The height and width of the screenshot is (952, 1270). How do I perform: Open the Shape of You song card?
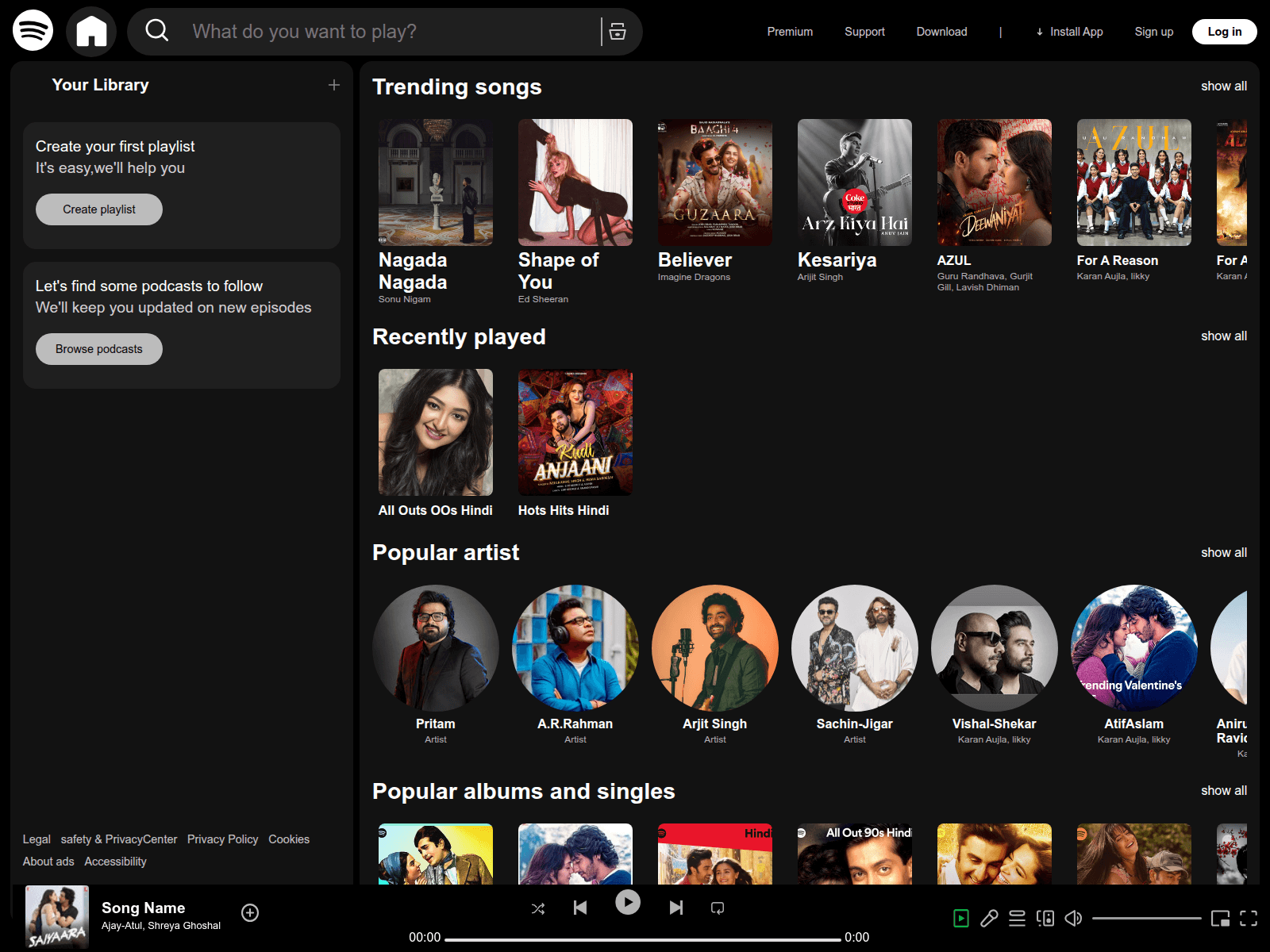tap(575, 212)
